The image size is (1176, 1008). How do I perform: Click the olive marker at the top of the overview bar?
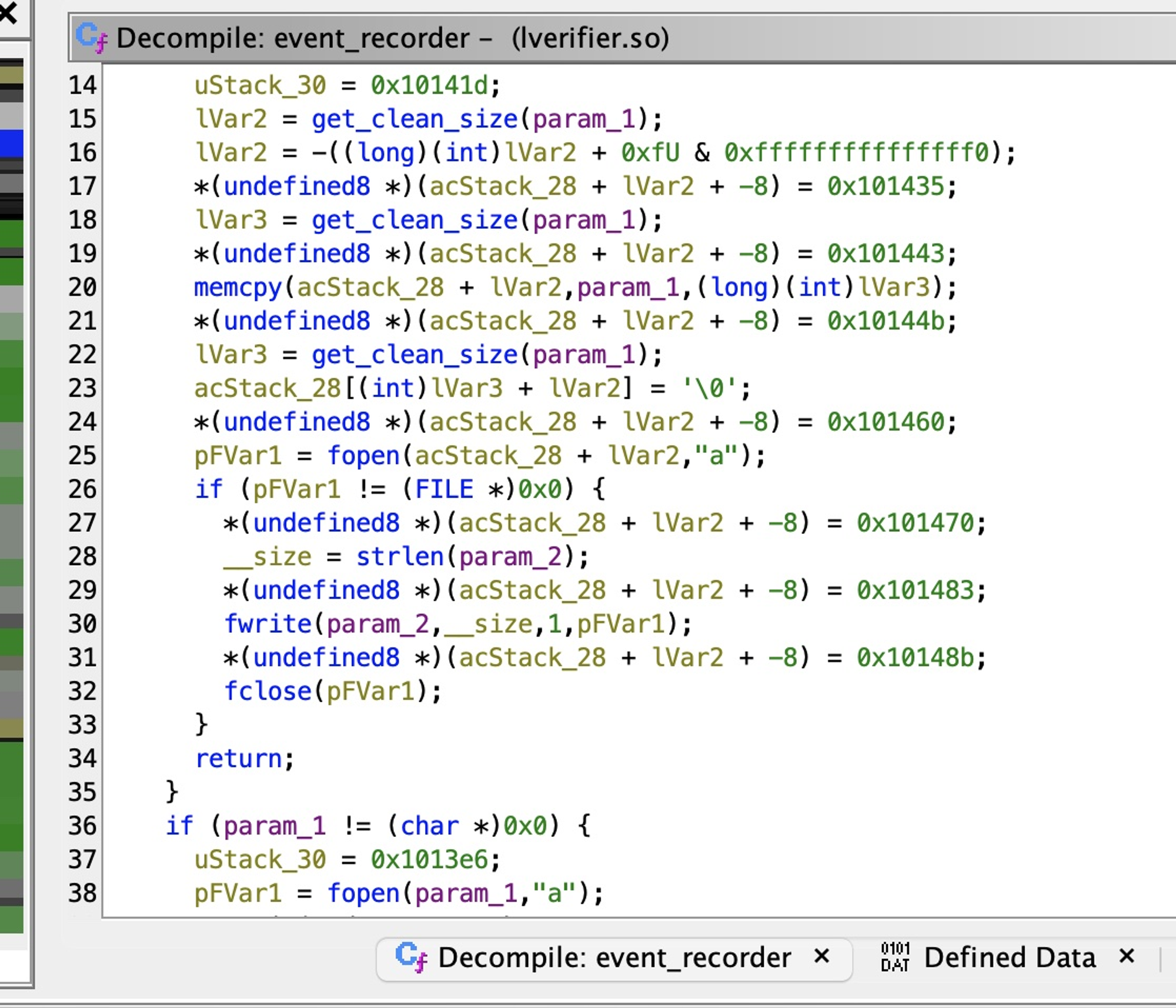pyautogui.click(x=12, y=75)
